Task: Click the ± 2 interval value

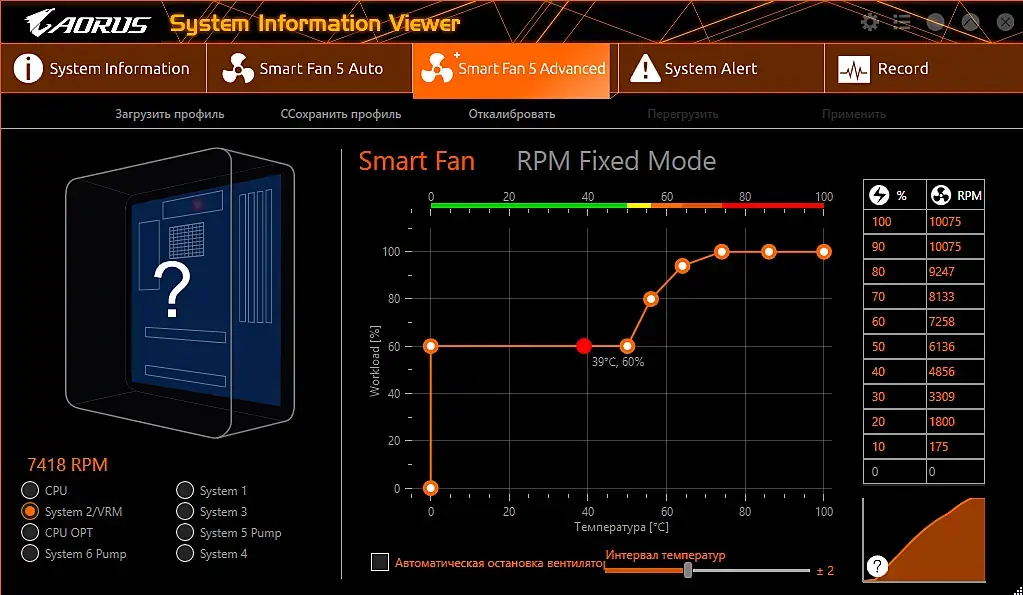Action: click(x=825, y=571)
